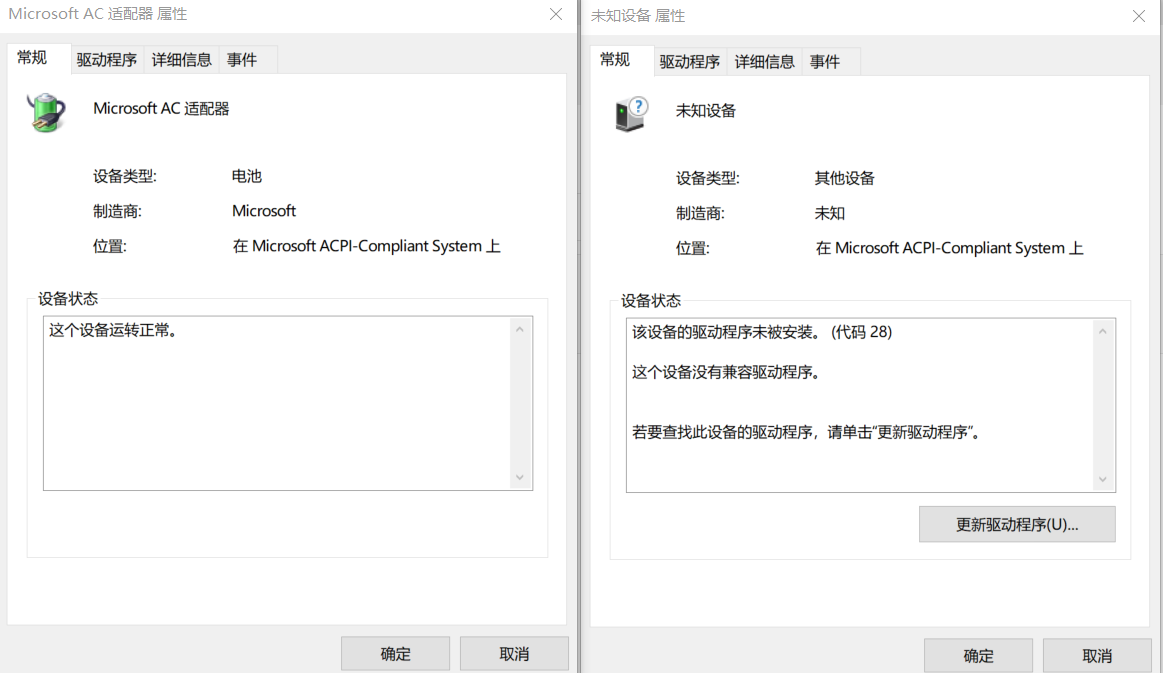1163x673 pixels.
Task: Confirm with 确定 in Microsoft AC 适配器 window
Action: [x=395, y=654]
